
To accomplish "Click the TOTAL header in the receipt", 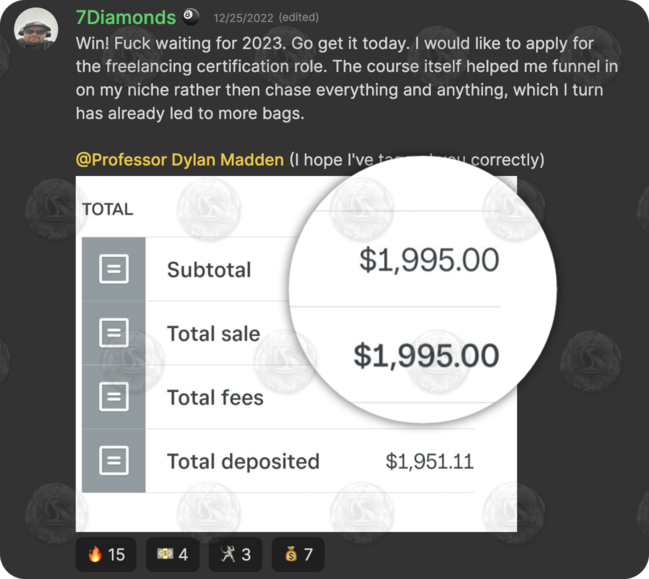I will click(x=107, y=210).
